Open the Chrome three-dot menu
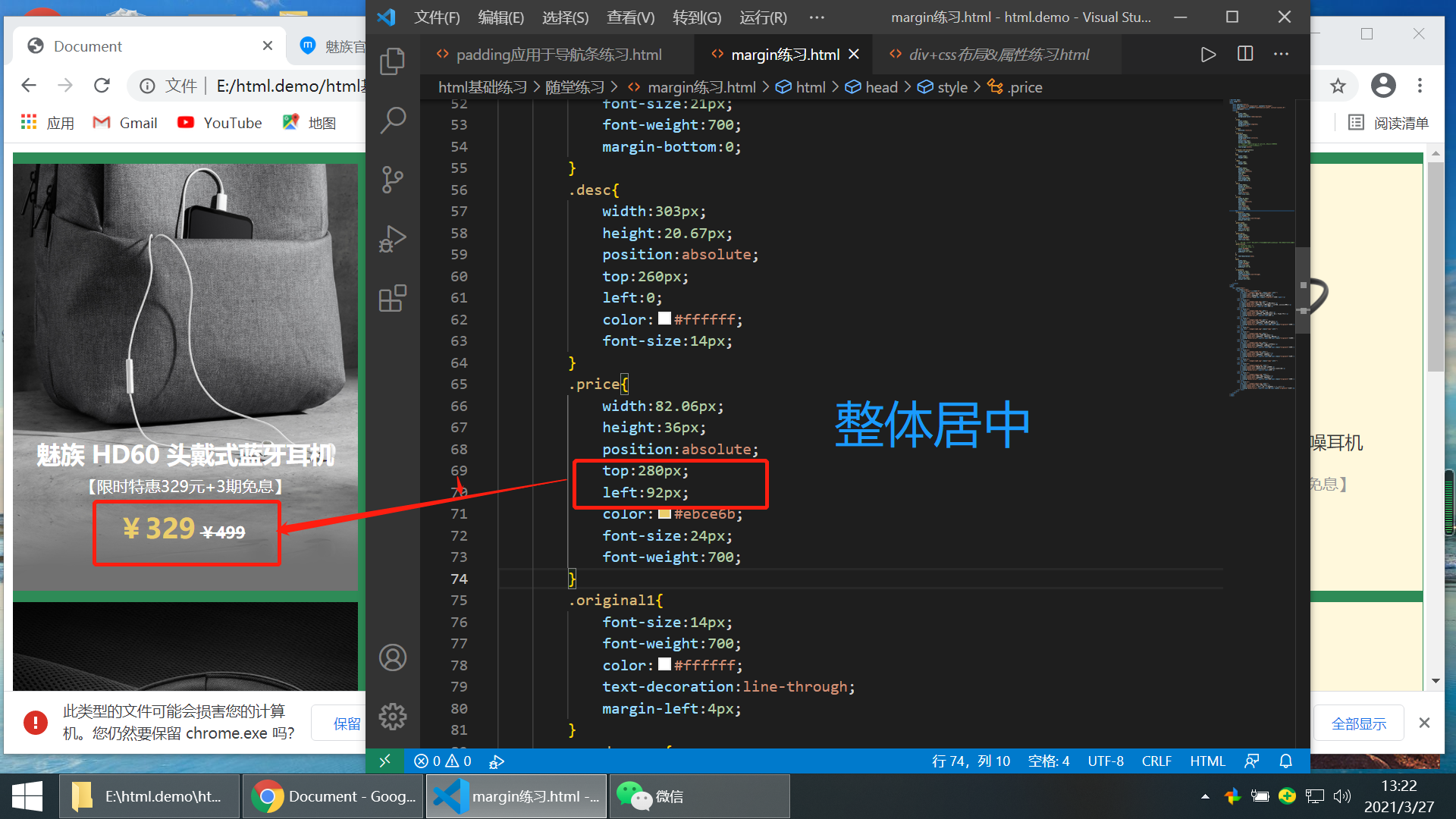Screen dimensions: 1456x819 pyautogui.click(x=1420, y=85)
